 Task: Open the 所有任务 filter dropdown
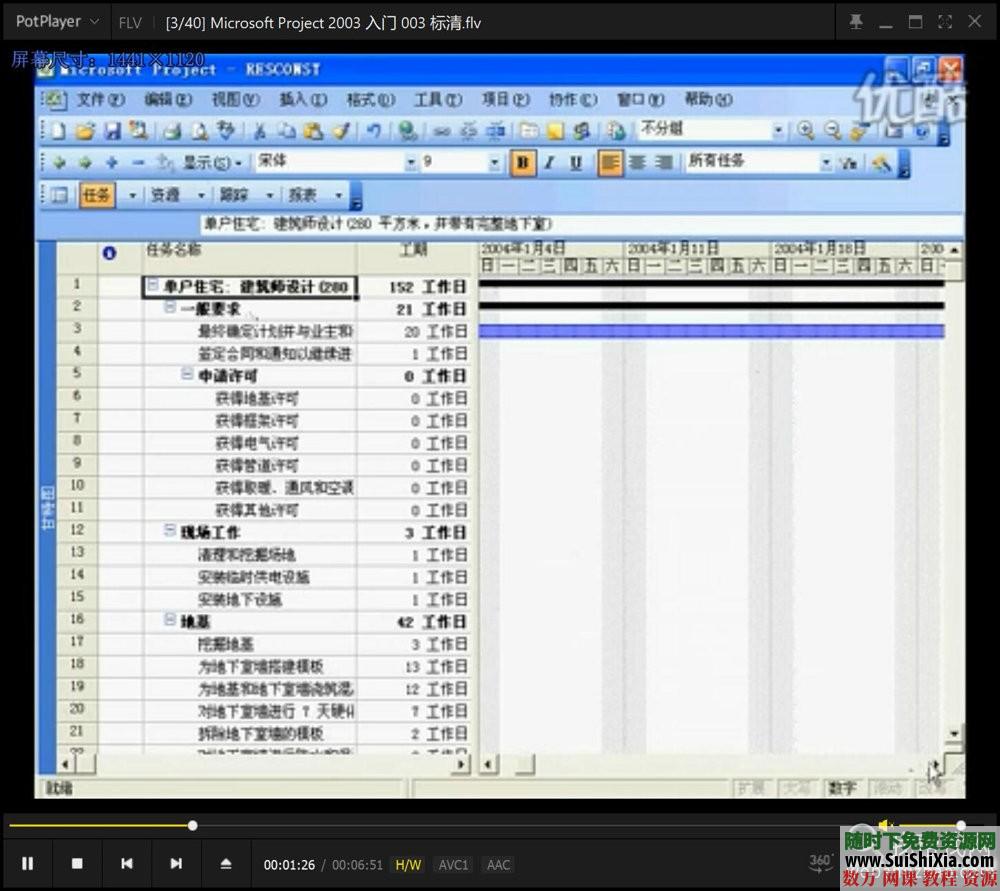(x=826, y=161)
